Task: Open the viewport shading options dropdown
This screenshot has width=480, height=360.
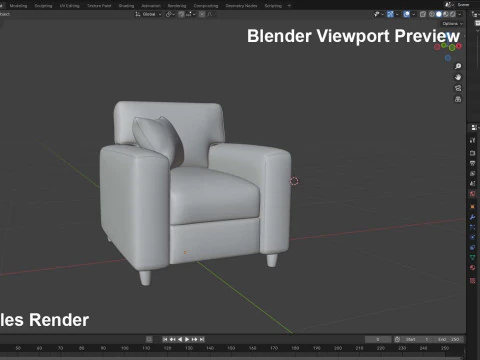Action: point(460,14)
